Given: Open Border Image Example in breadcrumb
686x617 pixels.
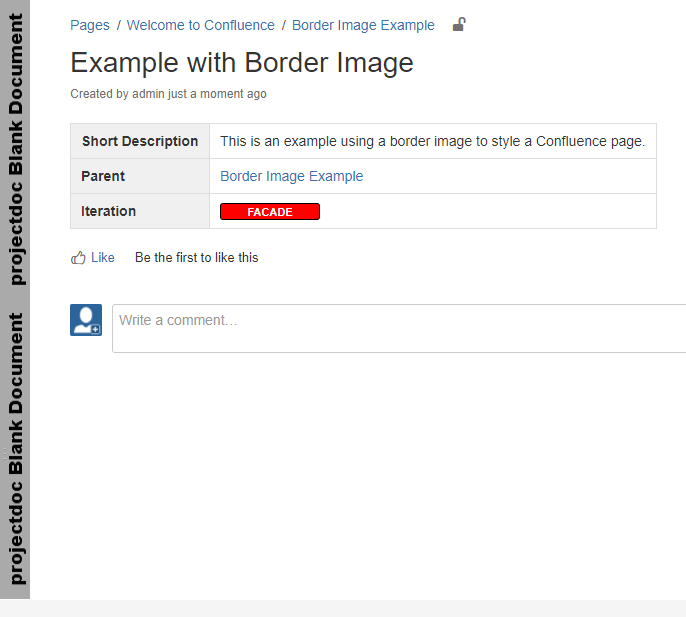Looking at the screenshot, I should [363, 25].
